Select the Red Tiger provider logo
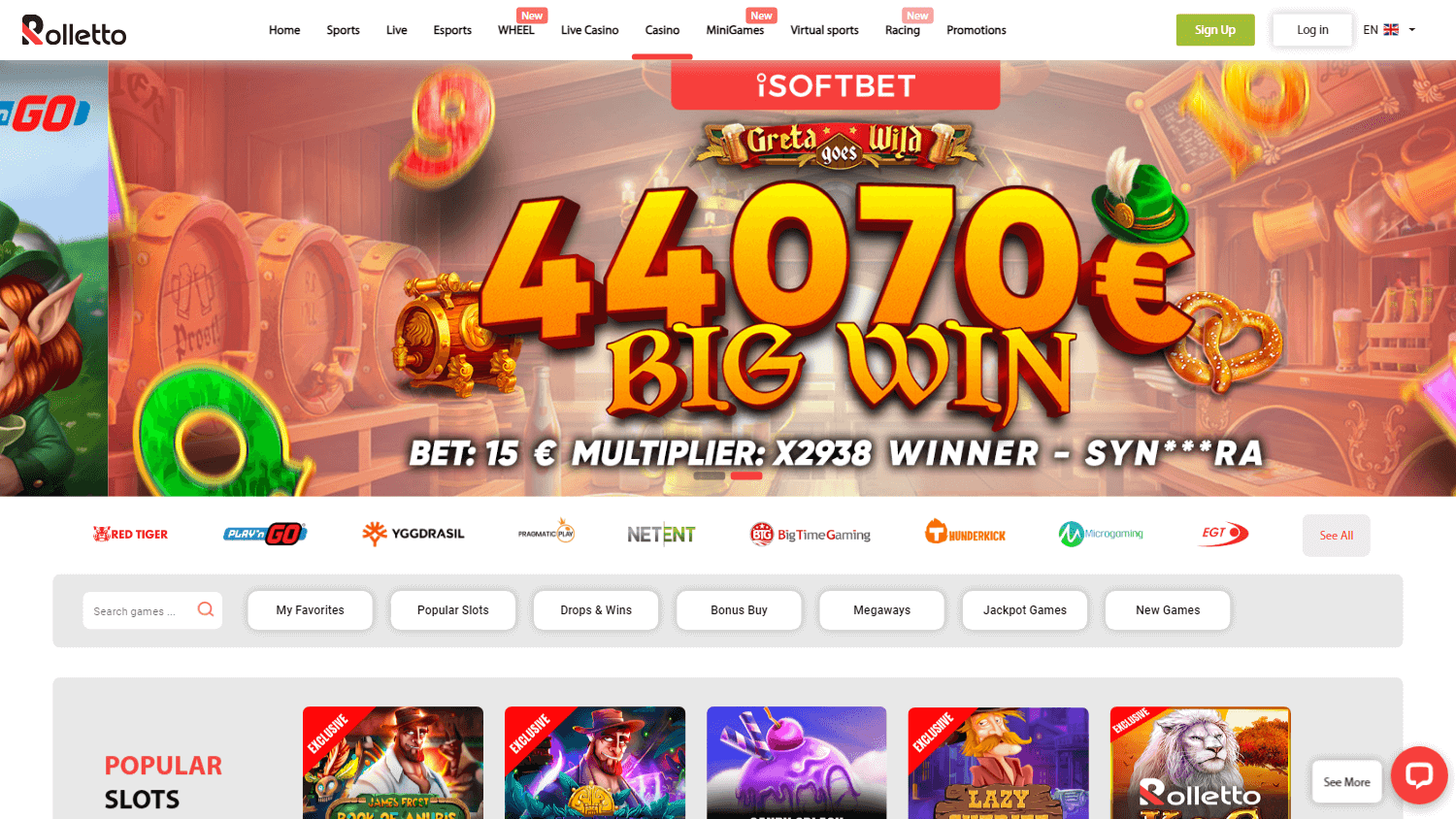The height and width of the screenshot is (819, 1456). click(130, 534)
